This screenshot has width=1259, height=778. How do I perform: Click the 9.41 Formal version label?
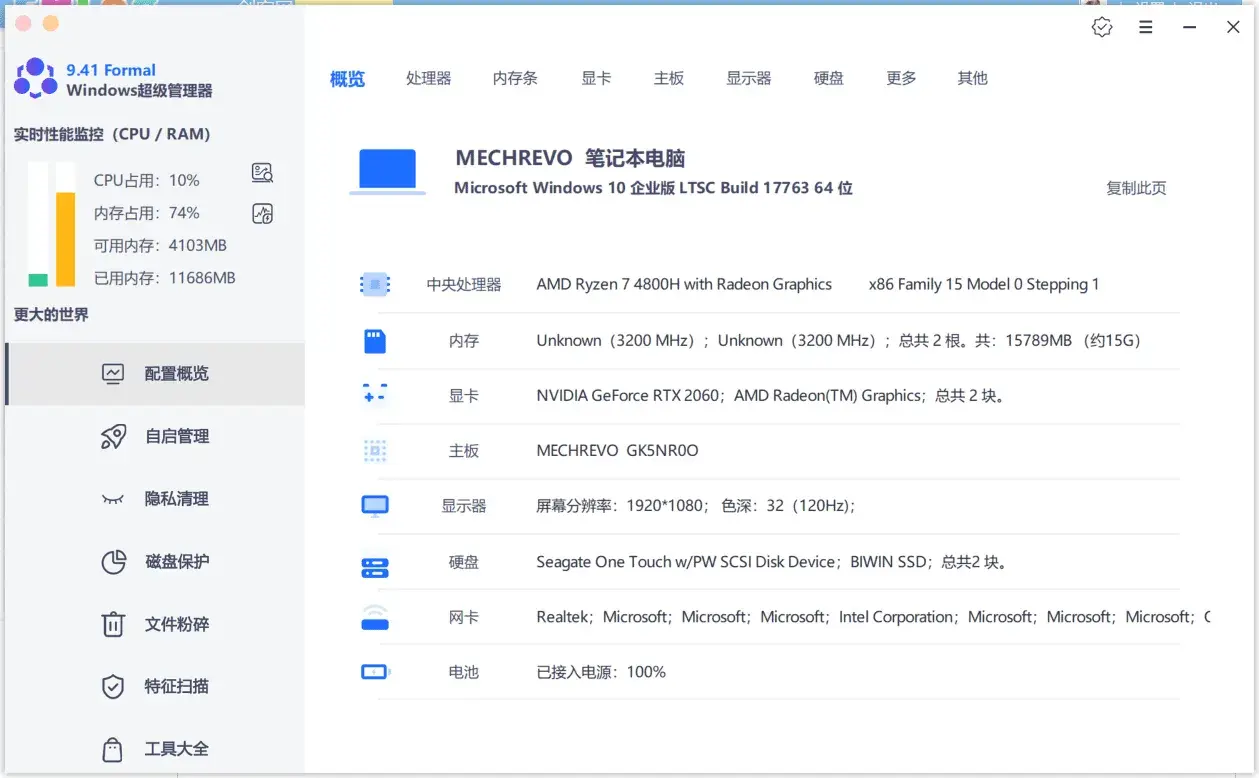111,70
